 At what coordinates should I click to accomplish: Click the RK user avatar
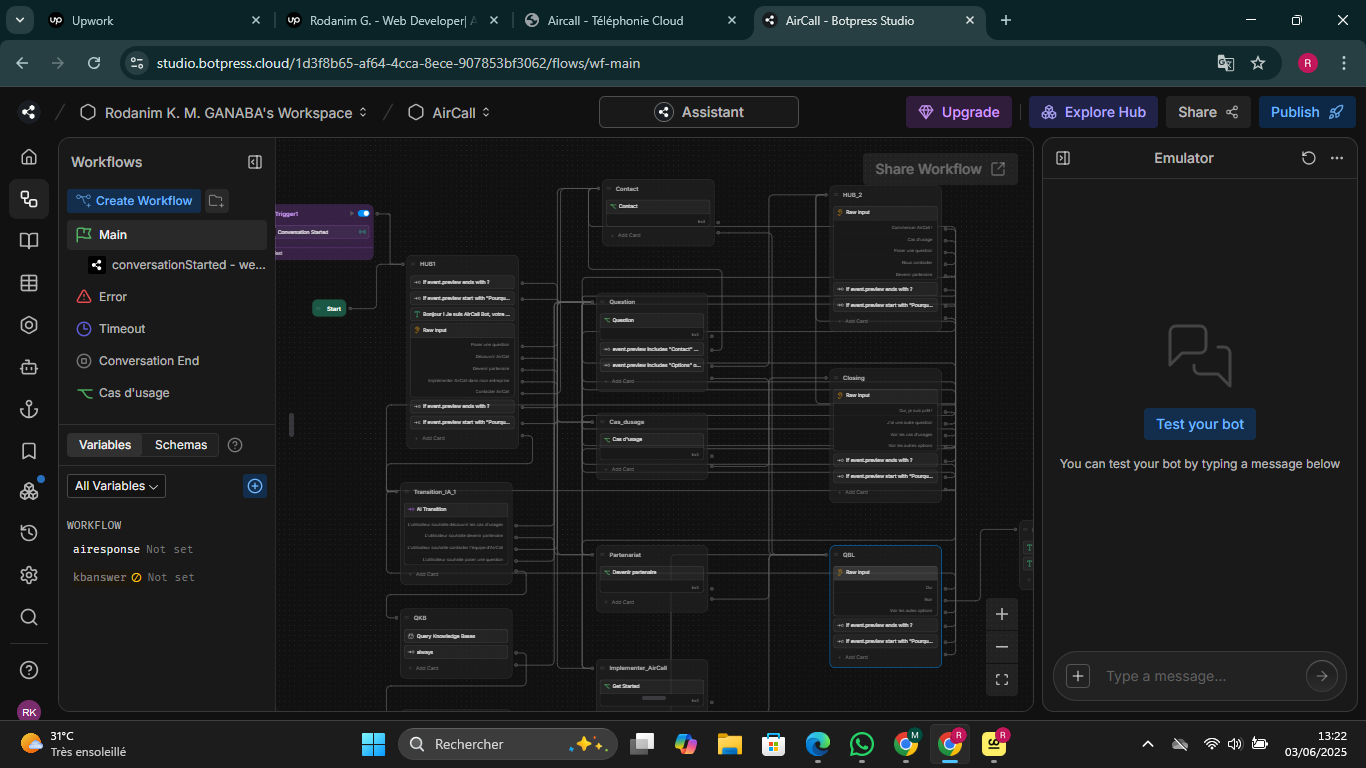(x=29, y=711)
